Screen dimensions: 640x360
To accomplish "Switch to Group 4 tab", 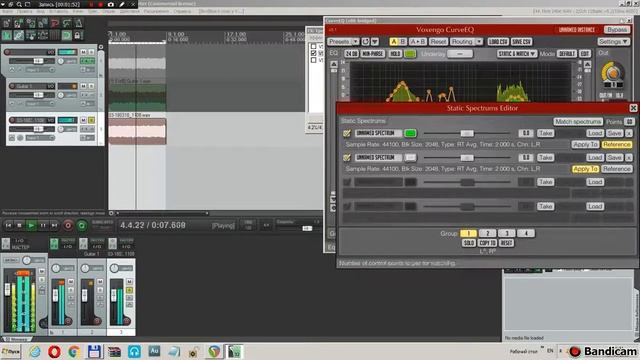I will pyautogui.click(x=526, y=233).
